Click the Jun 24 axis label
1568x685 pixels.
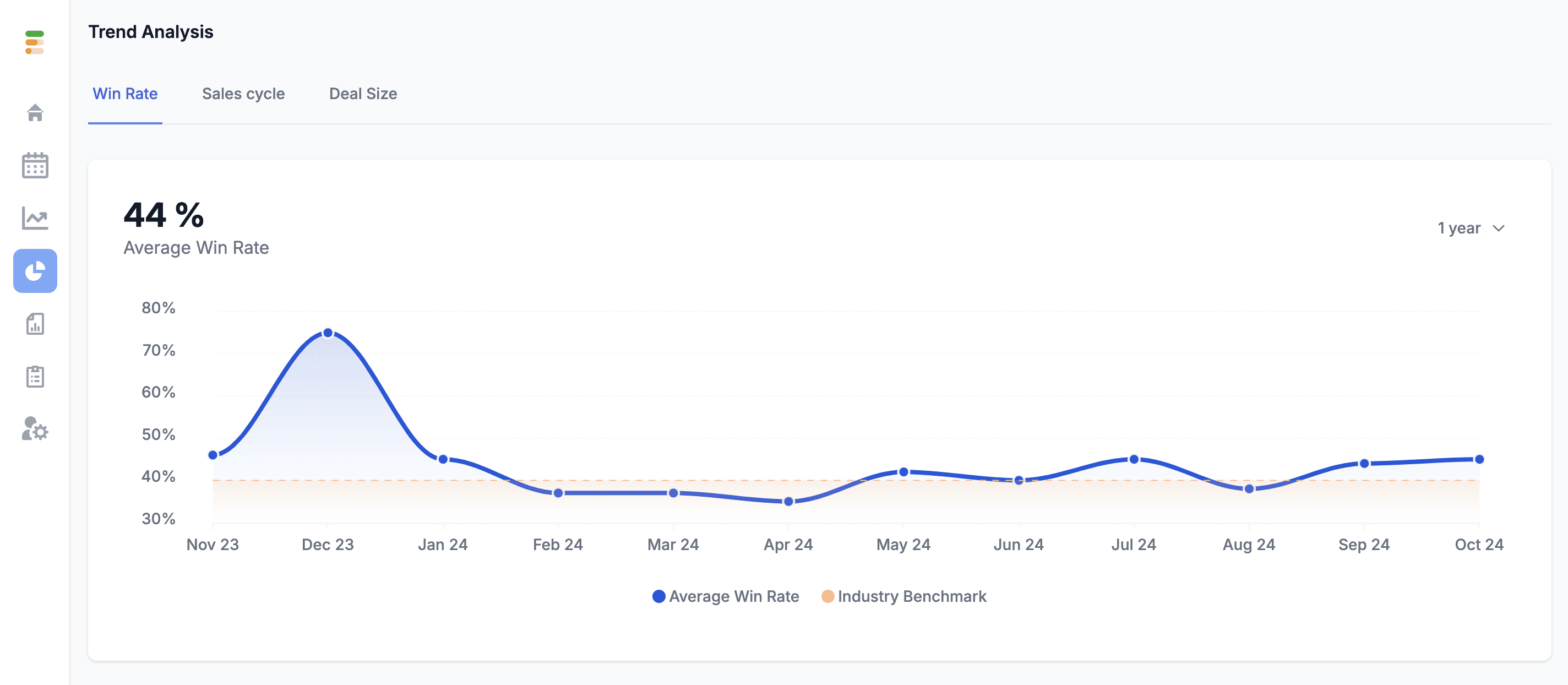coord(1019,545)
